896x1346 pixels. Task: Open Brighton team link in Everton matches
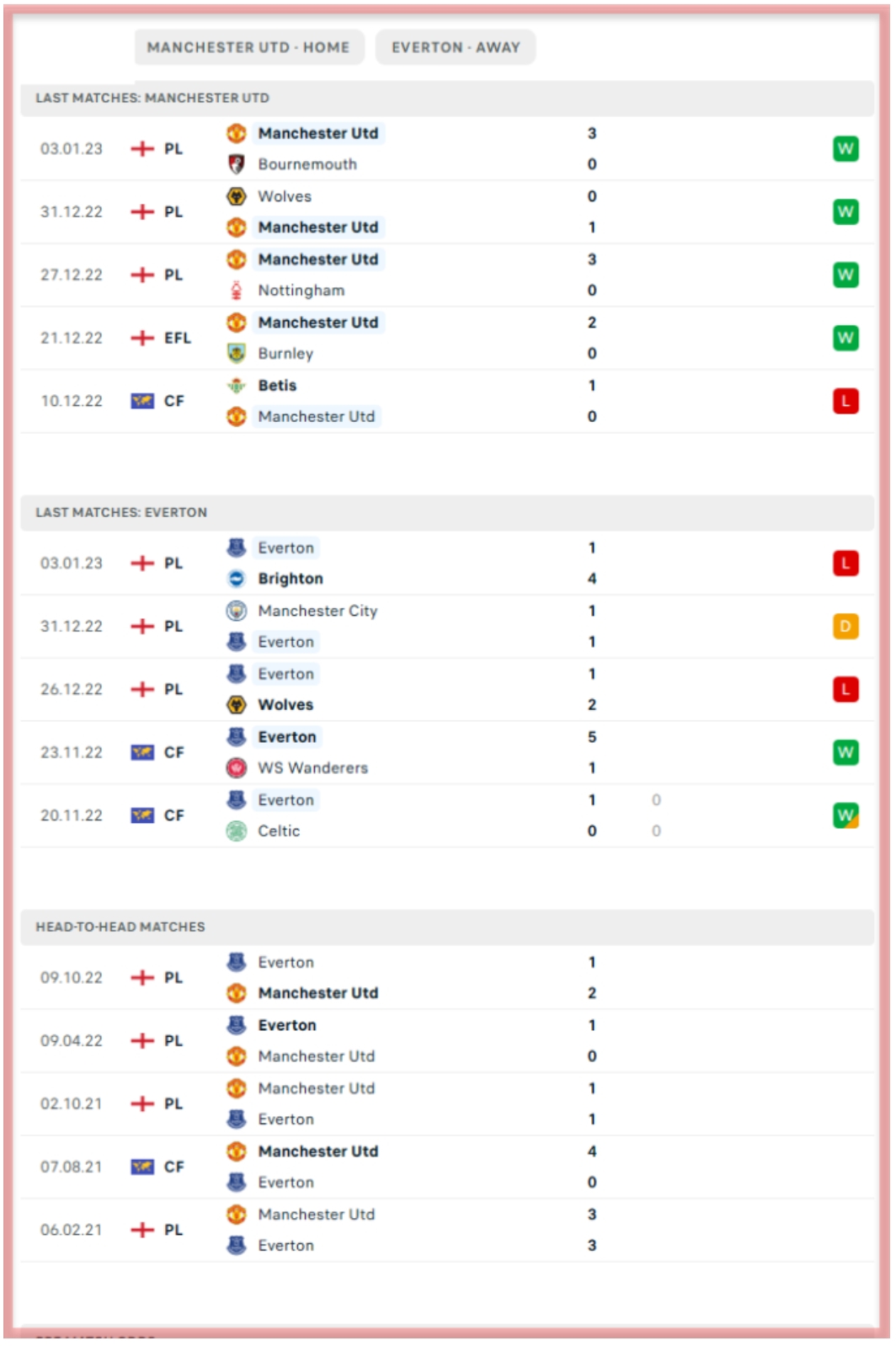291,579
